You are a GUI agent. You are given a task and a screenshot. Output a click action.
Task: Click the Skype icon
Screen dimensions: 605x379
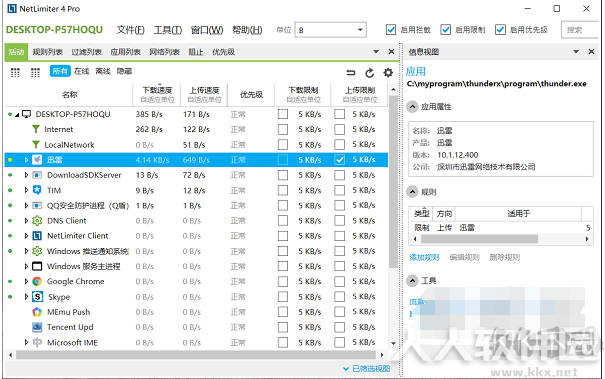click(x=37, y=297)
